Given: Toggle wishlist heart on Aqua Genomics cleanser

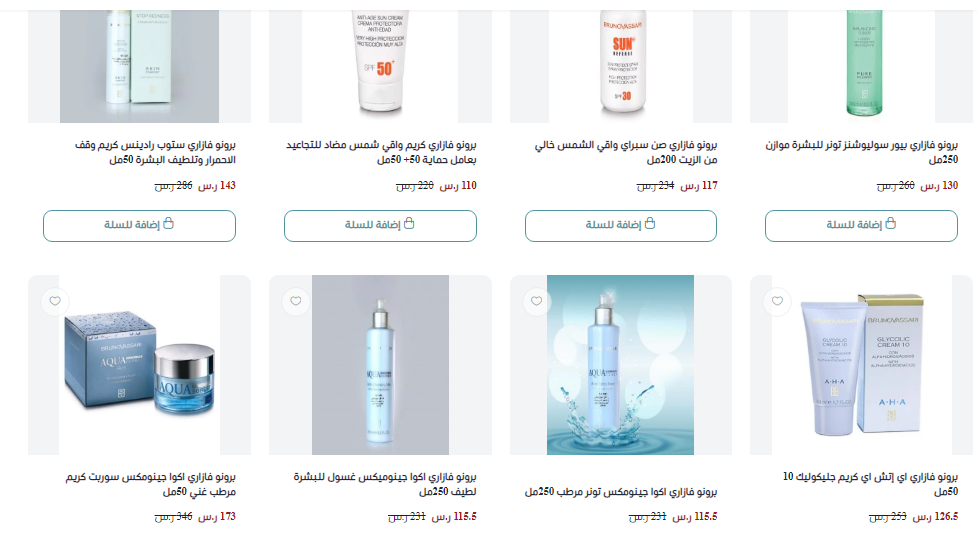Looking at the screenshot, I should coord(295,301).
